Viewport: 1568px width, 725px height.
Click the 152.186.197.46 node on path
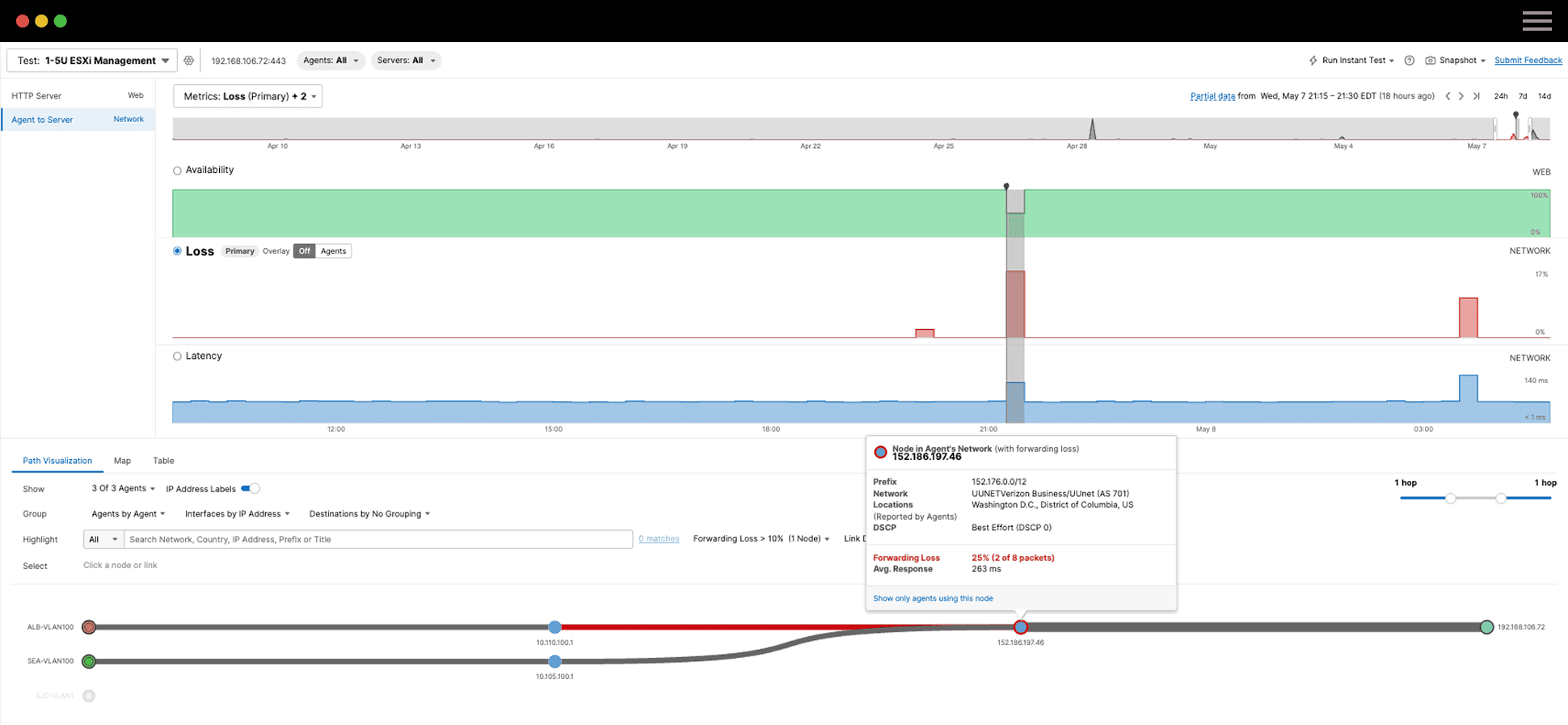[x=1021, y=627]
